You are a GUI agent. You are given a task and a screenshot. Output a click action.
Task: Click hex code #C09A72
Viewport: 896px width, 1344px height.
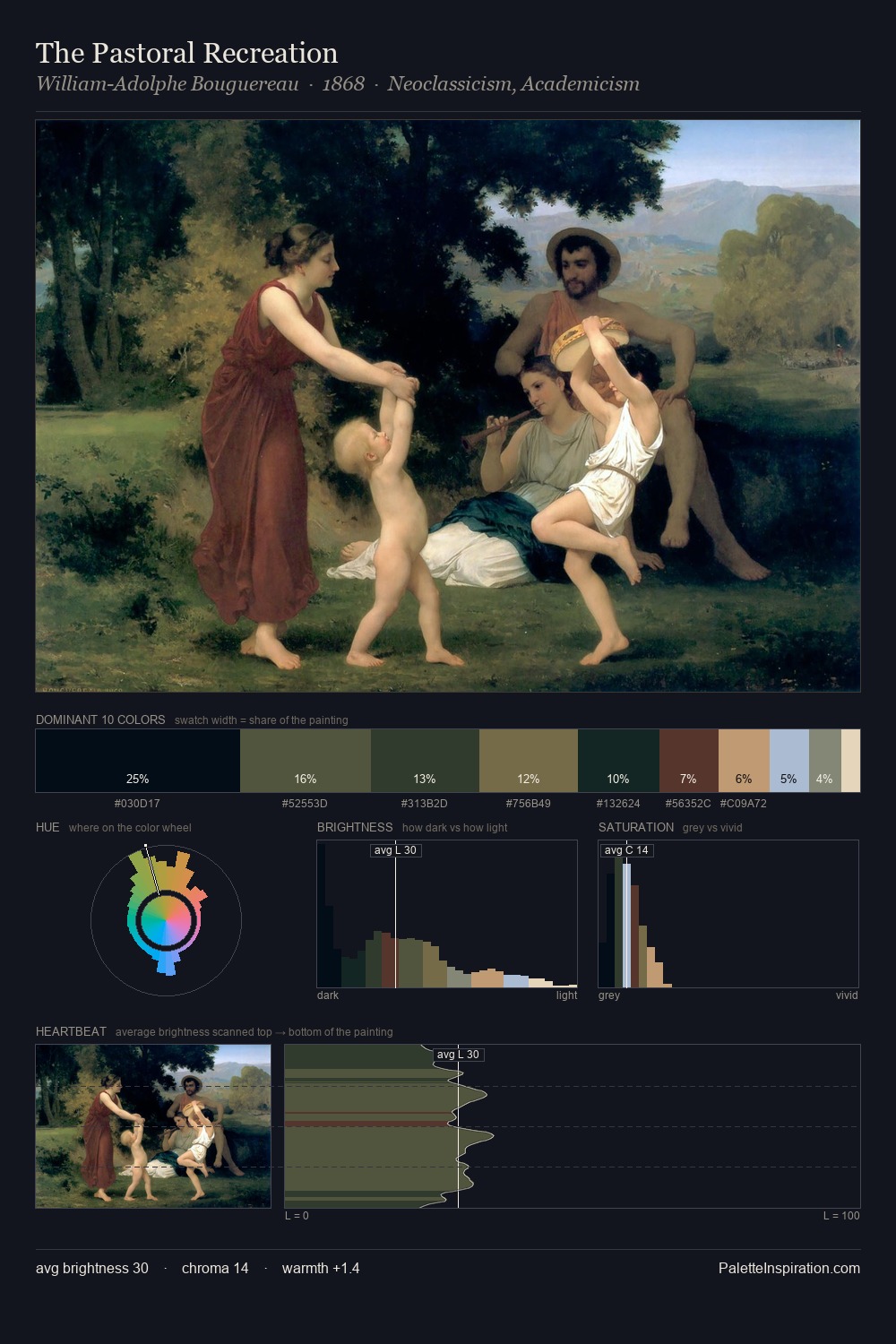(744, 804)
